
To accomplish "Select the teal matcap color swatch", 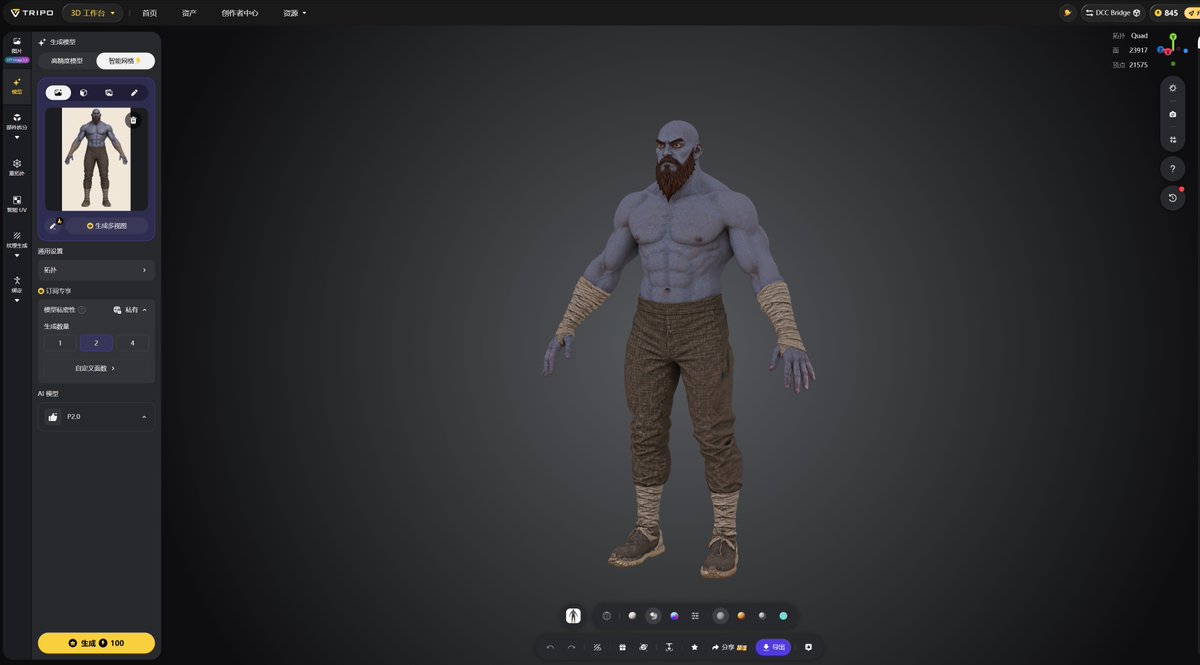I will [x=783, y=615].
